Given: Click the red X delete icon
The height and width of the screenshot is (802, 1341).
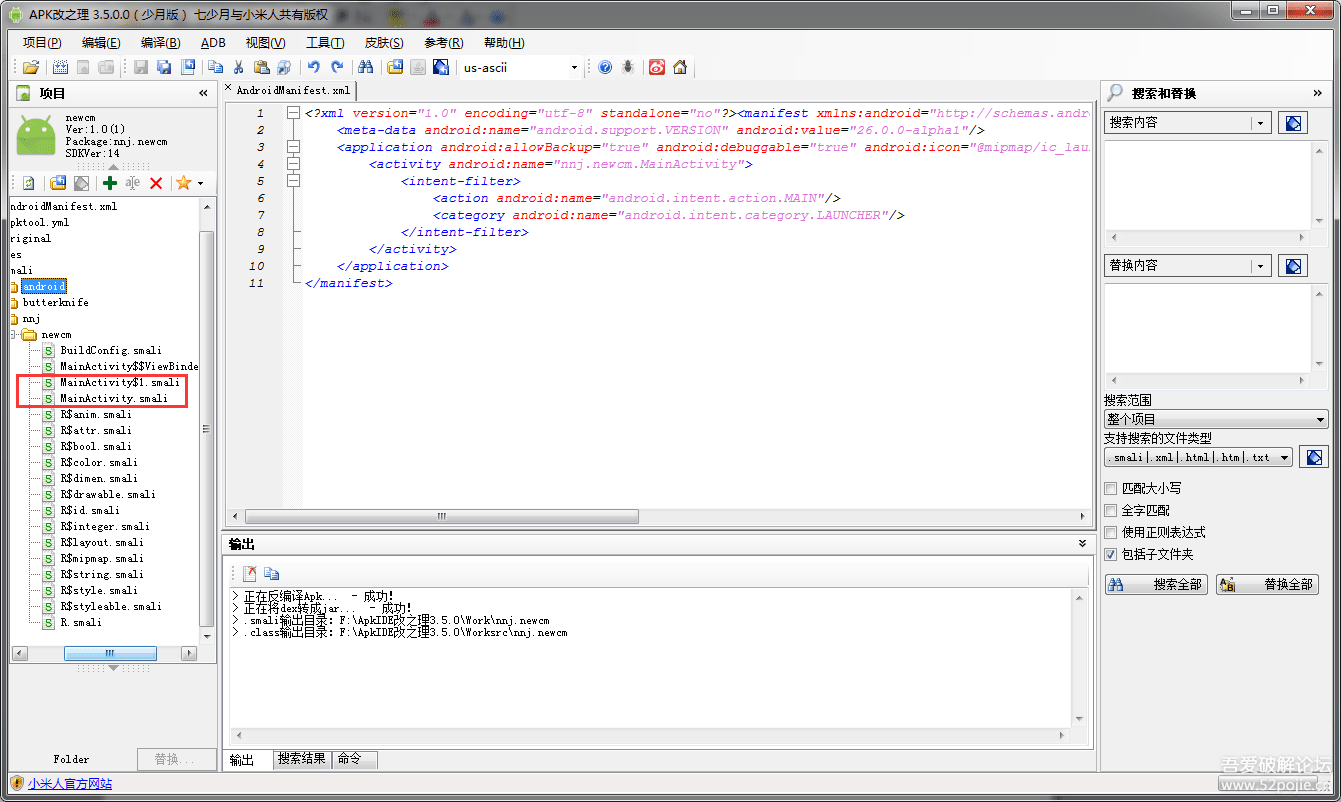Looking at the screenshot, I should click(x=156, y=183).
